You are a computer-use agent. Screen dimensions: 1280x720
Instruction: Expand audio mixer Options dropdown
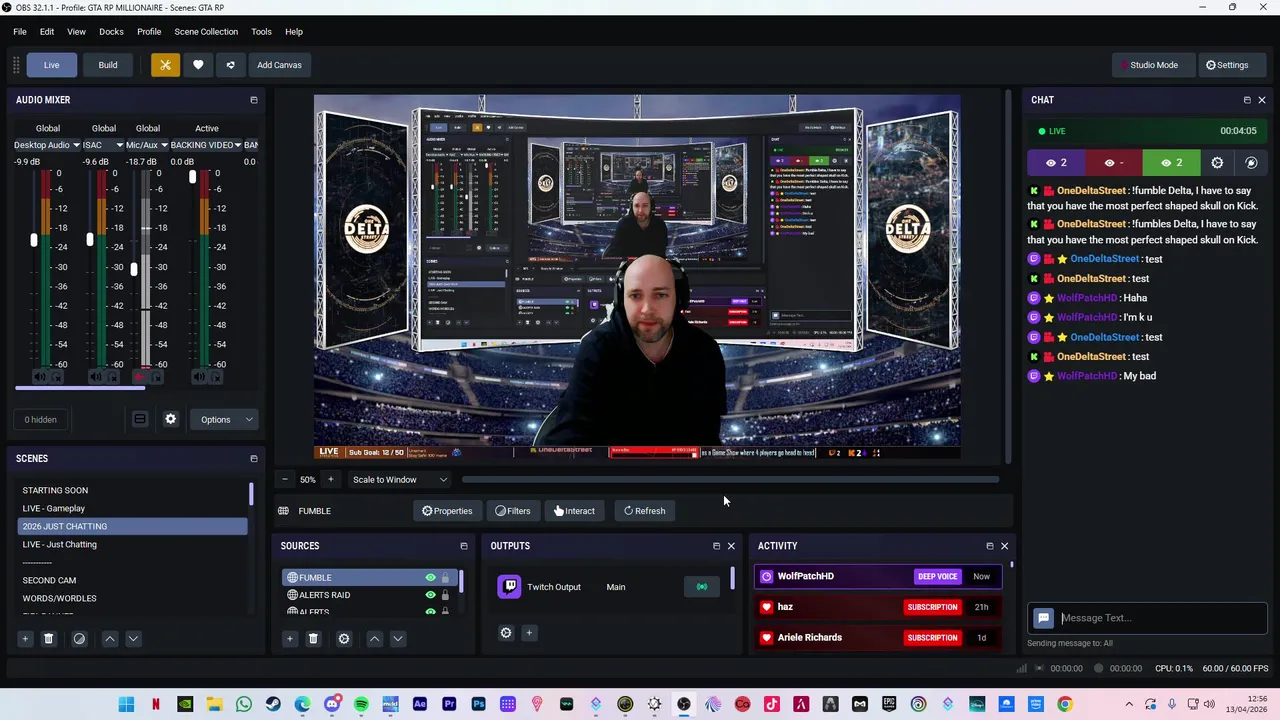tap(226, 420)
